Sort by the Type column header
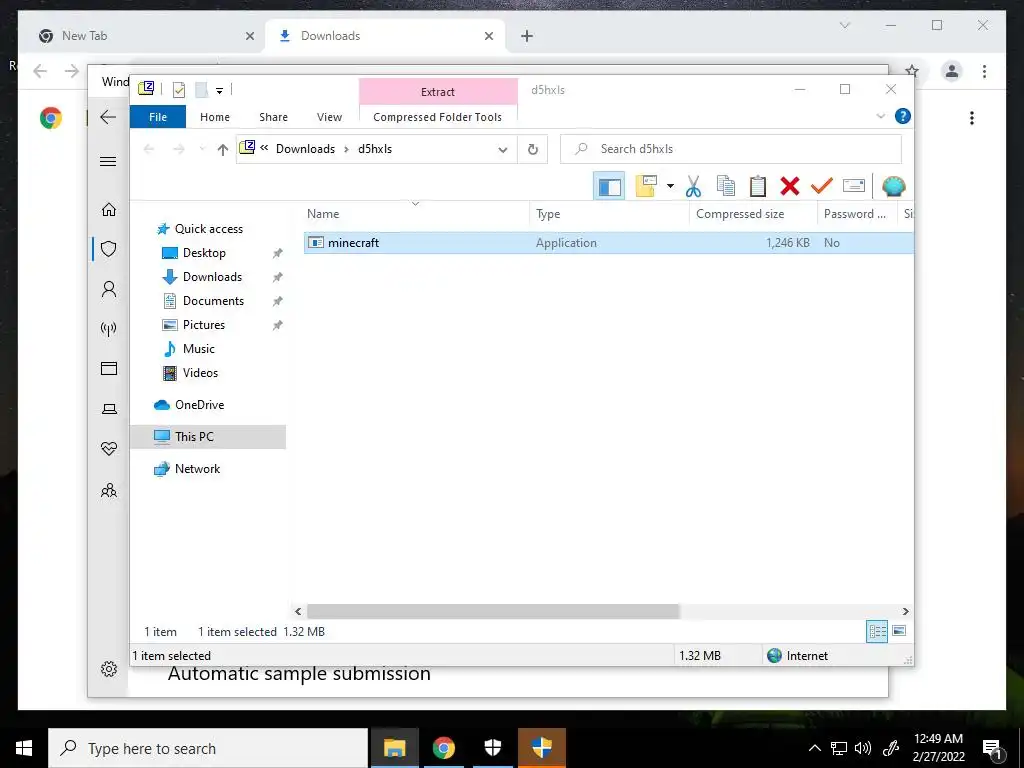Image resolution: width=1024 pixels, height=768 pixels. pos(609,214)
